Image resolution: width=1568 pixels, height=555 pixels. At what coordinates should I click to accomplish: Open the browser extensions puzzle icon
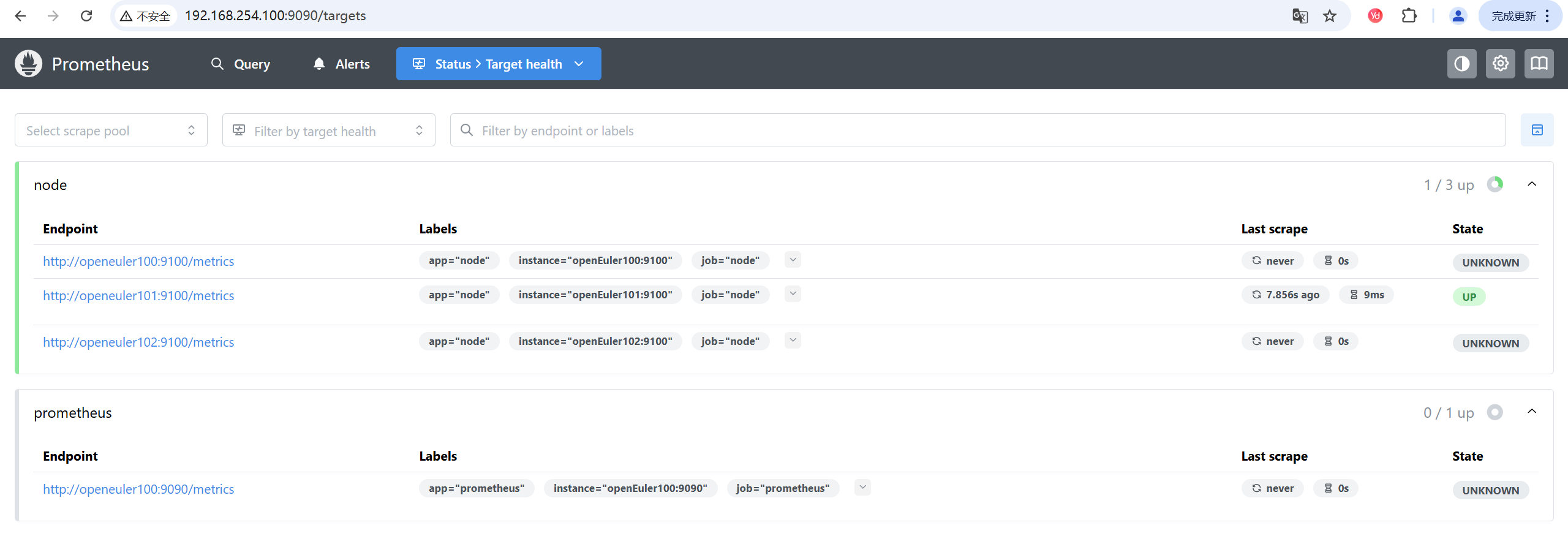tap(1409, 16)
